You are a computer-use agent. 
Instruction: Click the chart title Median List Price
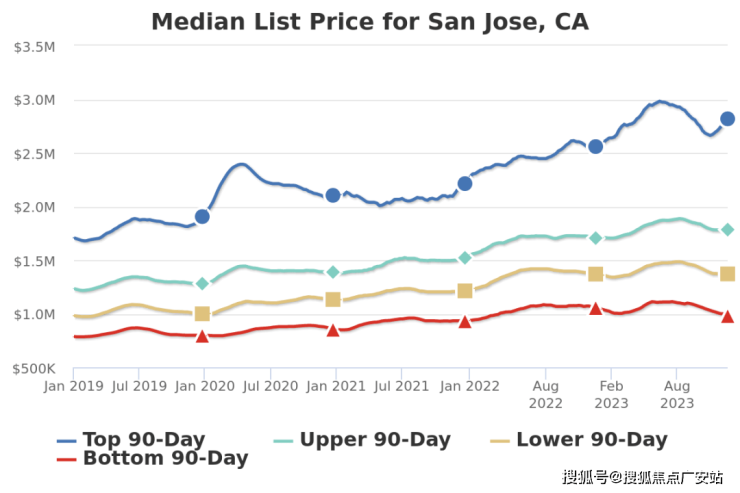[369, 21]
